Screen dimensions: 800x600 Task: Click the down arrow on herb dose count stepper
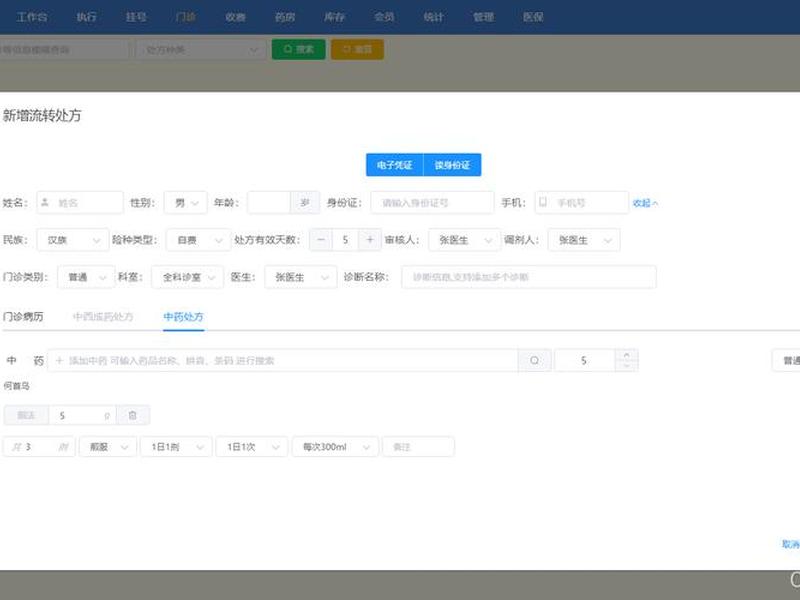coord(627,366)
